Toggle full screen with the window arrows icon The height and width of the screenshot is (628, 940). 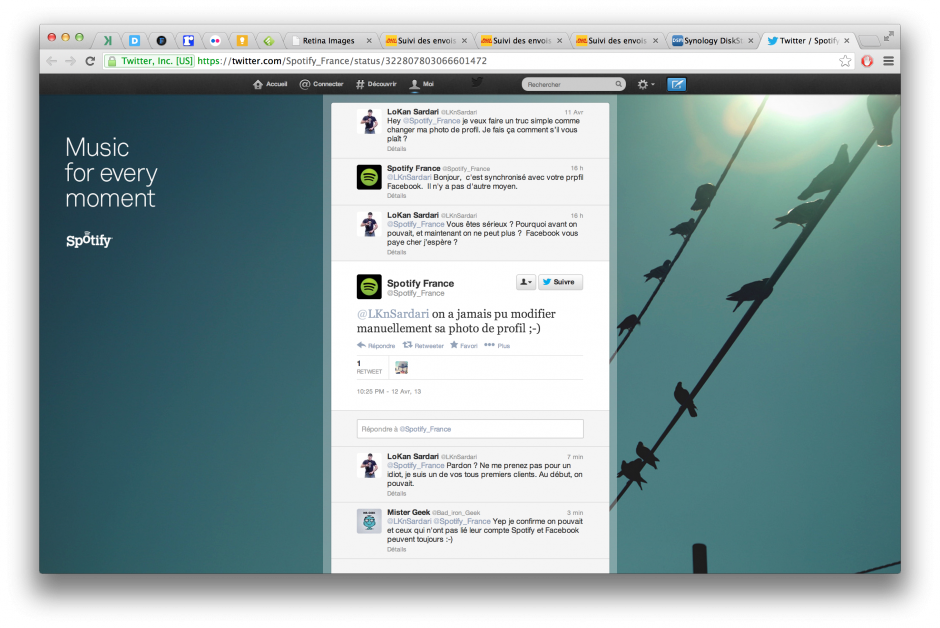(888, 37)
